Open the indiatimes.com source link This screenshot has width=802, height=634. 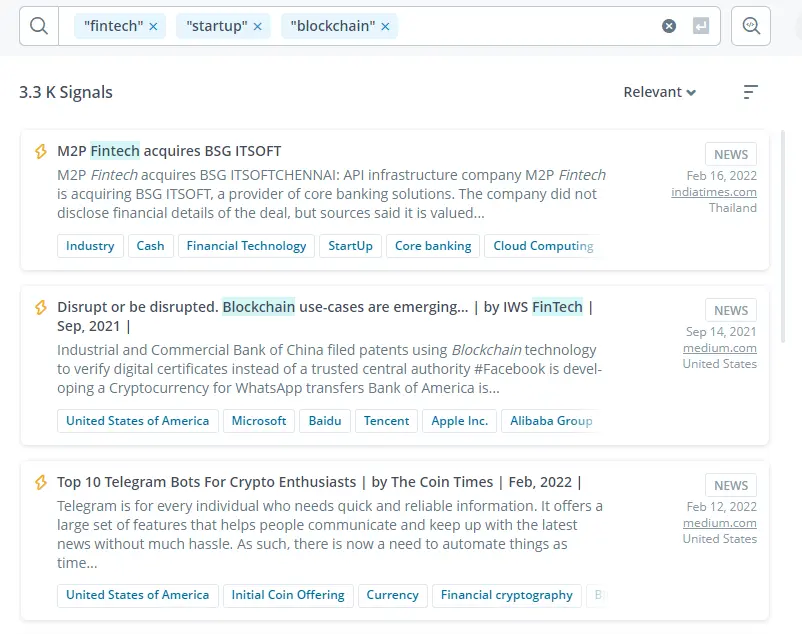click(714, 192)
